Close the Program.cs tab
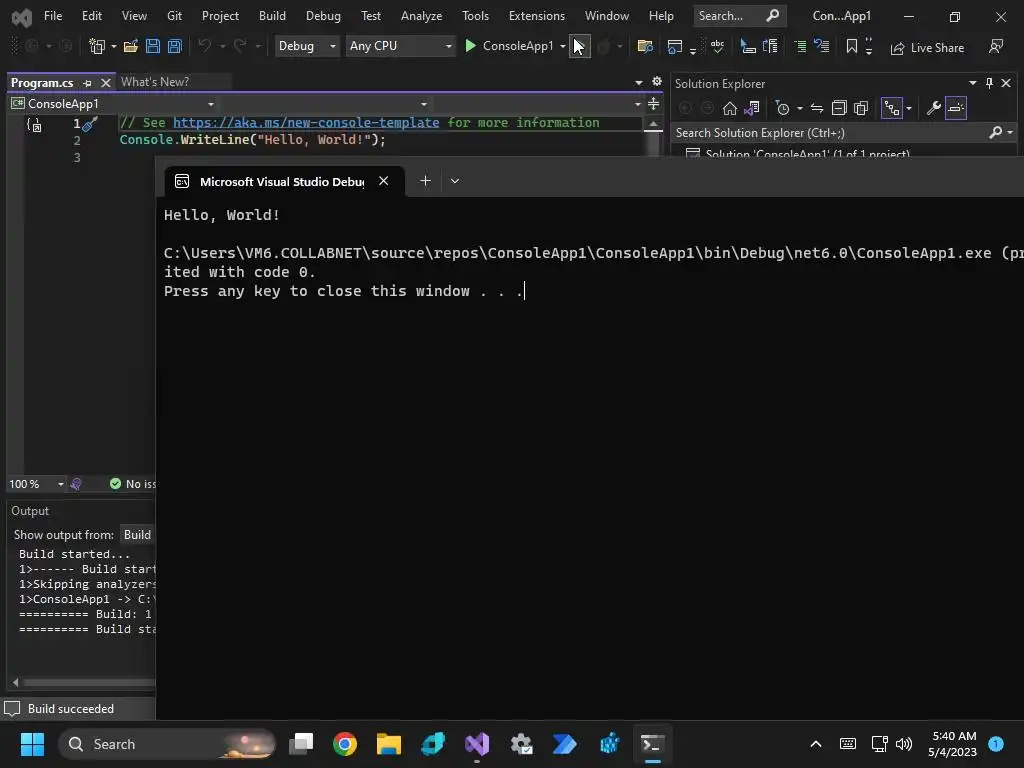 (106, 83)
